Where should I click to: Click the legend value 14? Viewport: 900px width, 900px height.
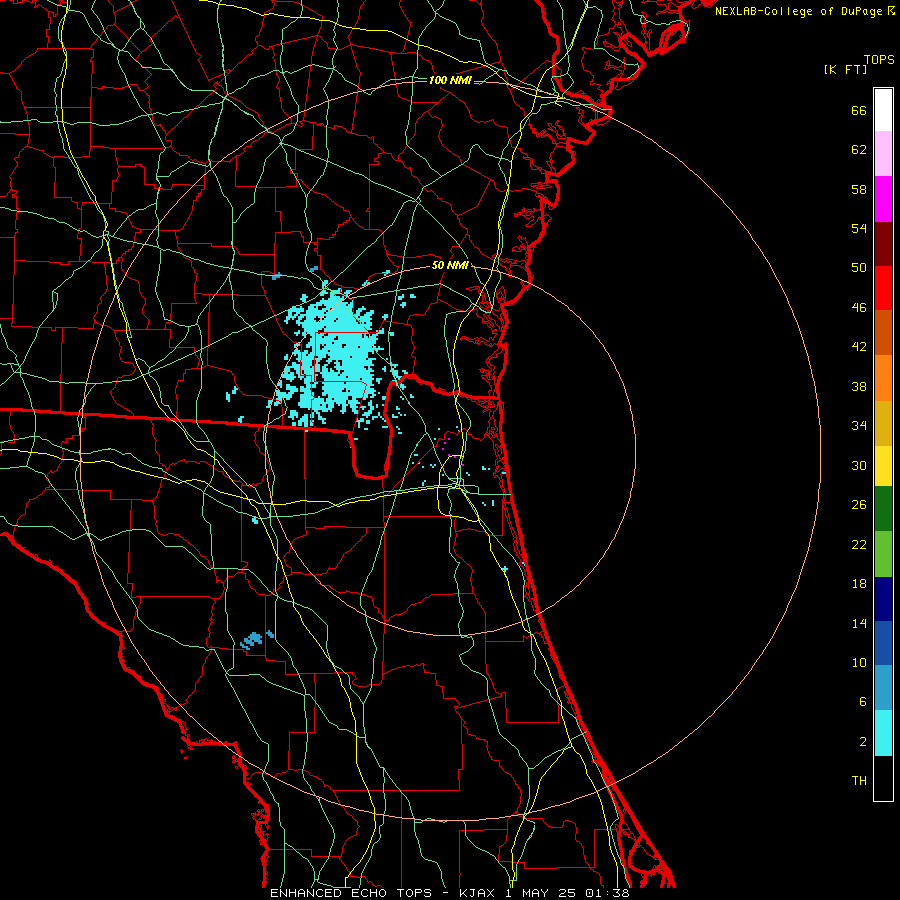pos(859,623)
